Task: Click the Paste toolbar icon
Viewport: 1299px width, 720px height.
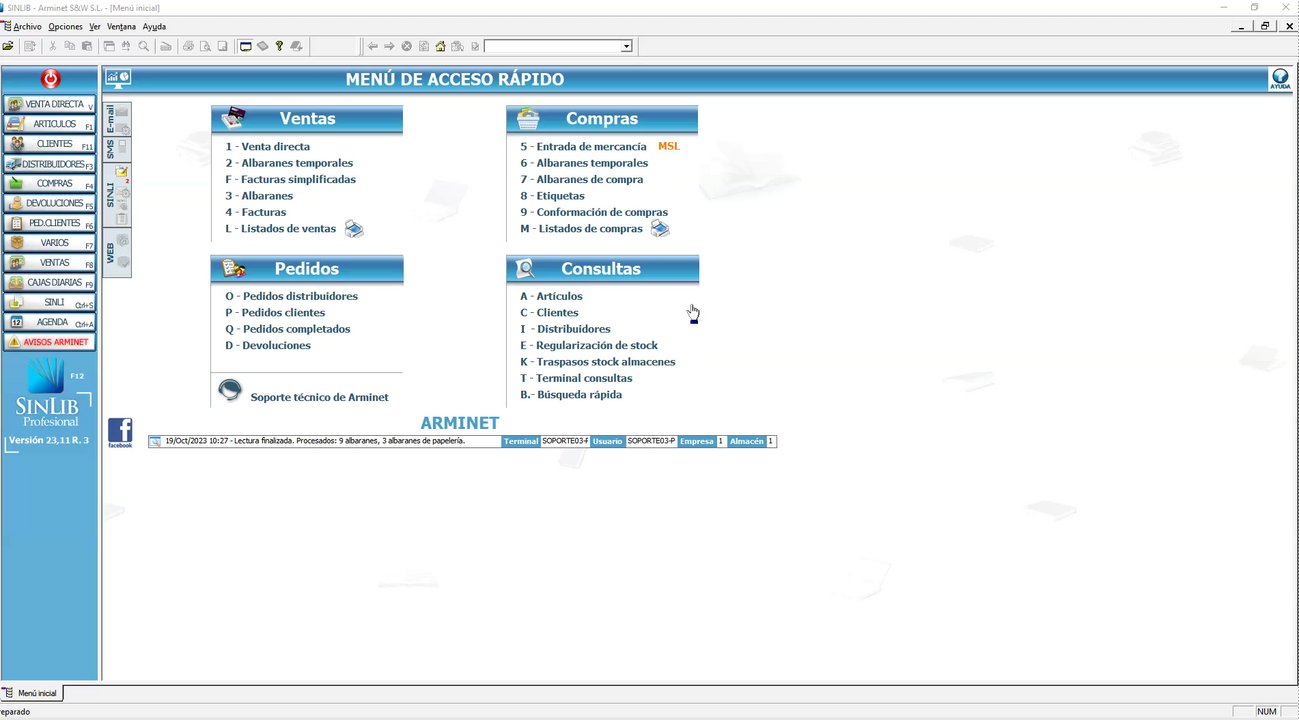Action: (87, 46)
